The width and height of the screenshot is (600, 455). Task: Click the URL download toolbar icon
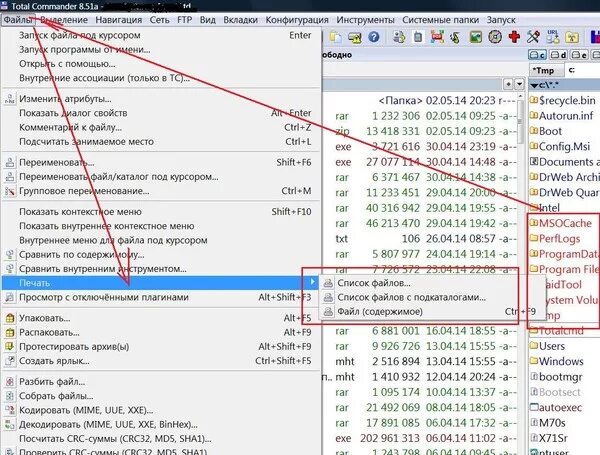tap(553, 37)
